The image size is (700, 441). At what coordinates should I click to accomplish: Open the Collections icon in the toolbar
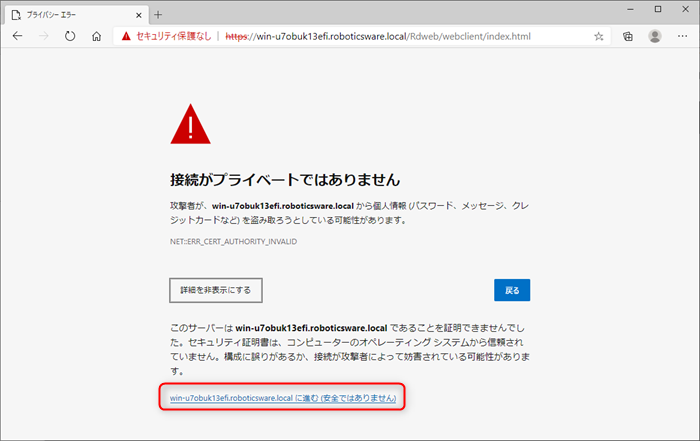click(628, 37)
